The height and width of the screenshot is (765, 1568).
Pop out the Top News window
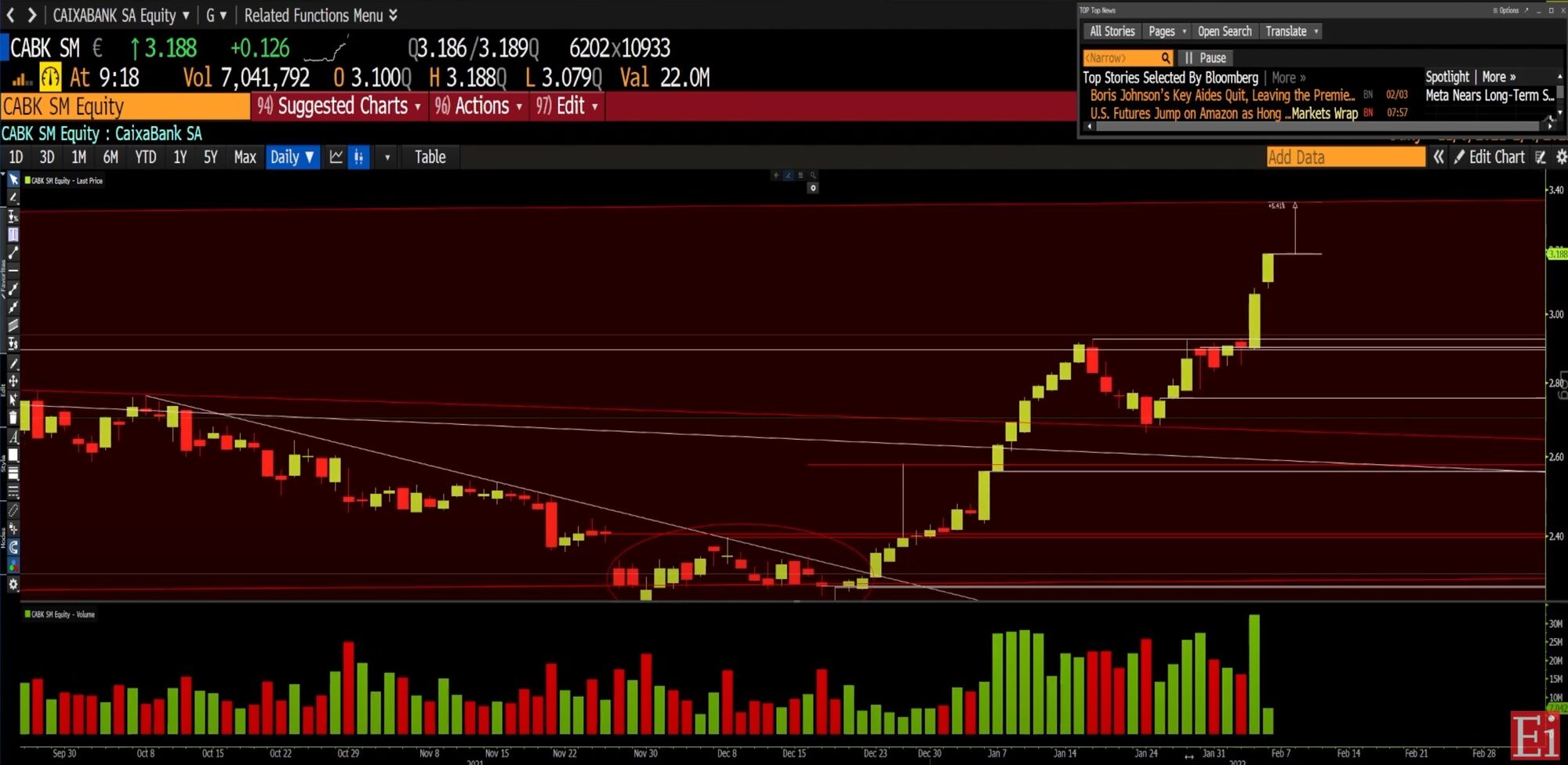click(x=1526, y=10)
